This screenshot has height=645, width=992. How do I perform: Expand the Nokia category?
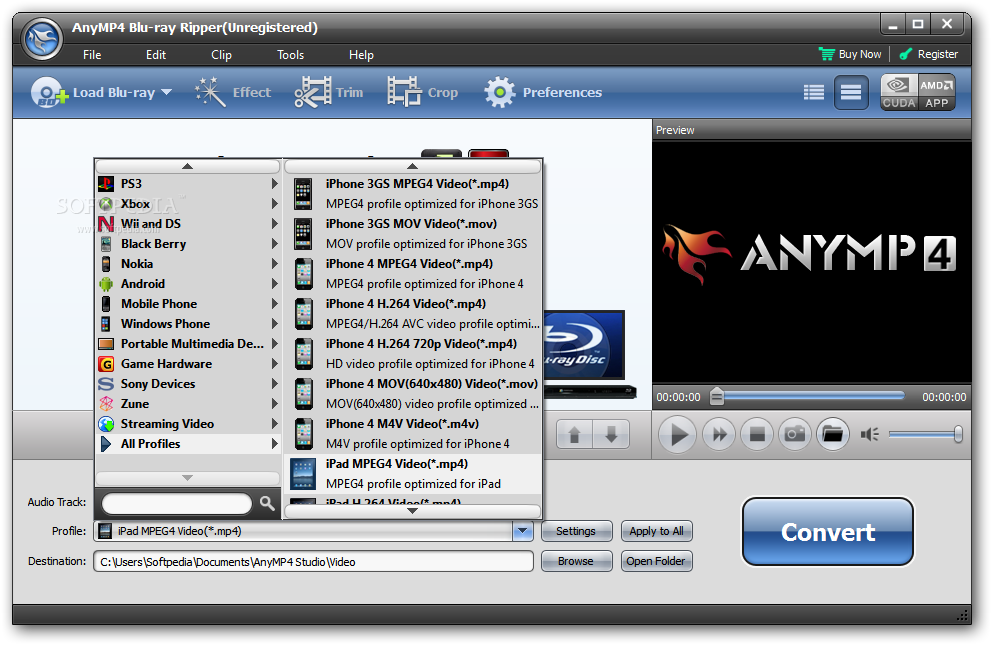(187, 264)
